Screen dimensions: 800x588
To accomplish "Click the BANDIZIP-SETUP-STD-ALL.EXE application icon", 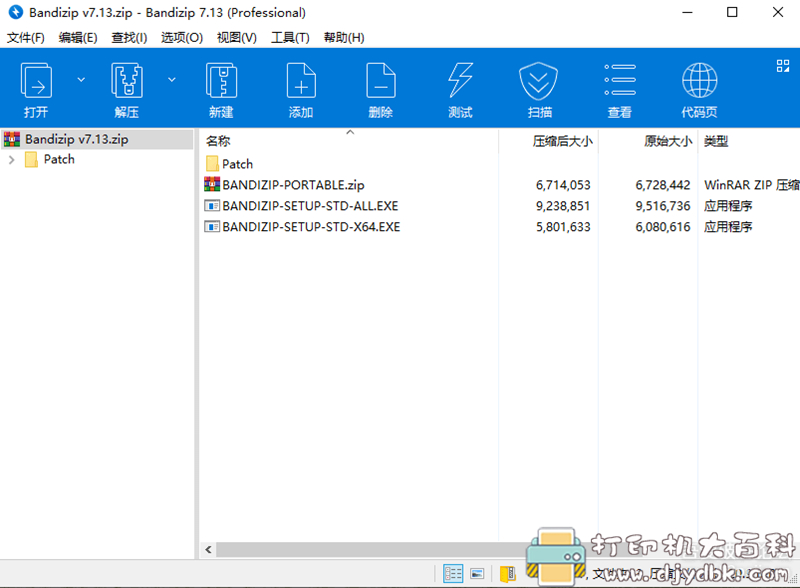I will coord(212,206).
